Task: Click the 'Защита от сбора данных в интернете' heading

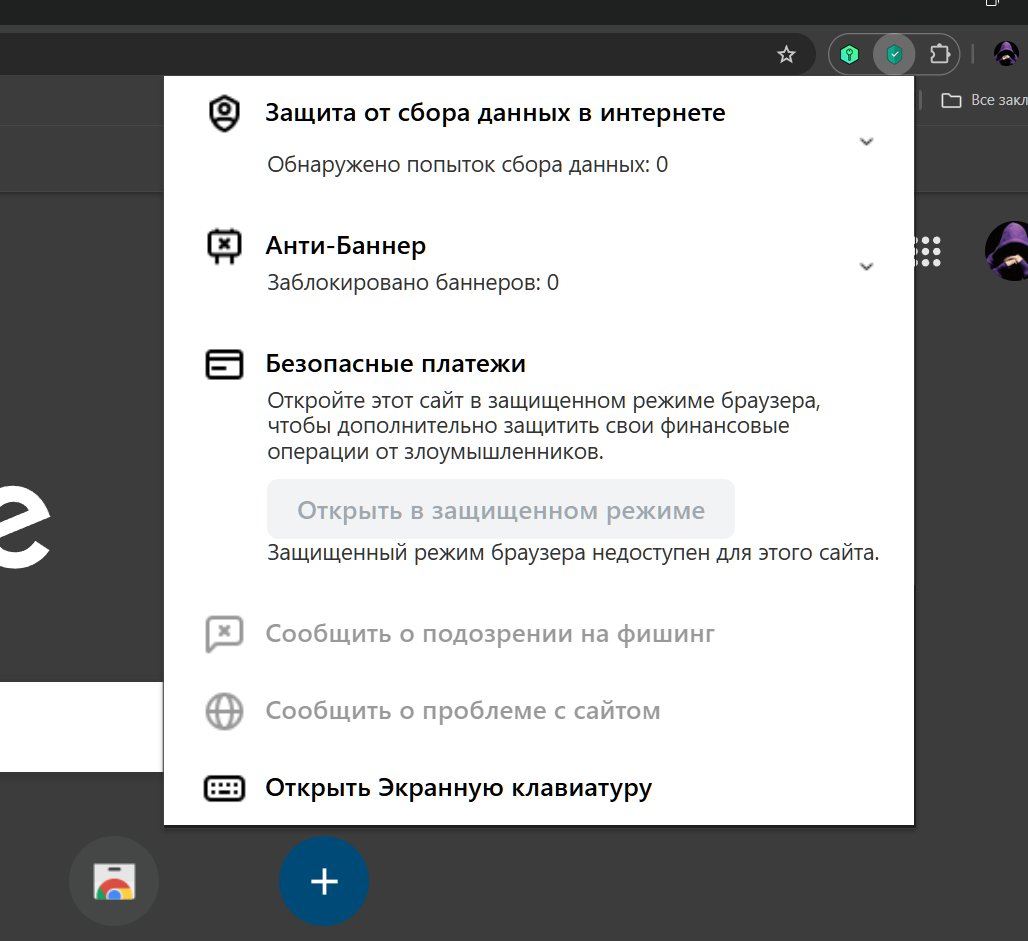Action: 495,113
